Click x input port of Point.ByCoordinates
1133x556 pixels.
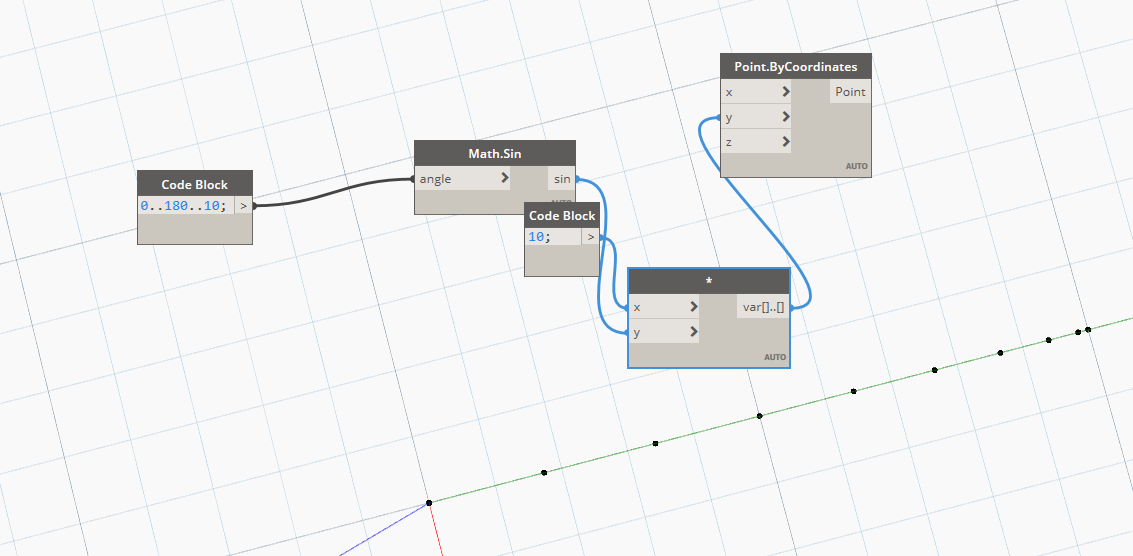click(x=756, y=92)
